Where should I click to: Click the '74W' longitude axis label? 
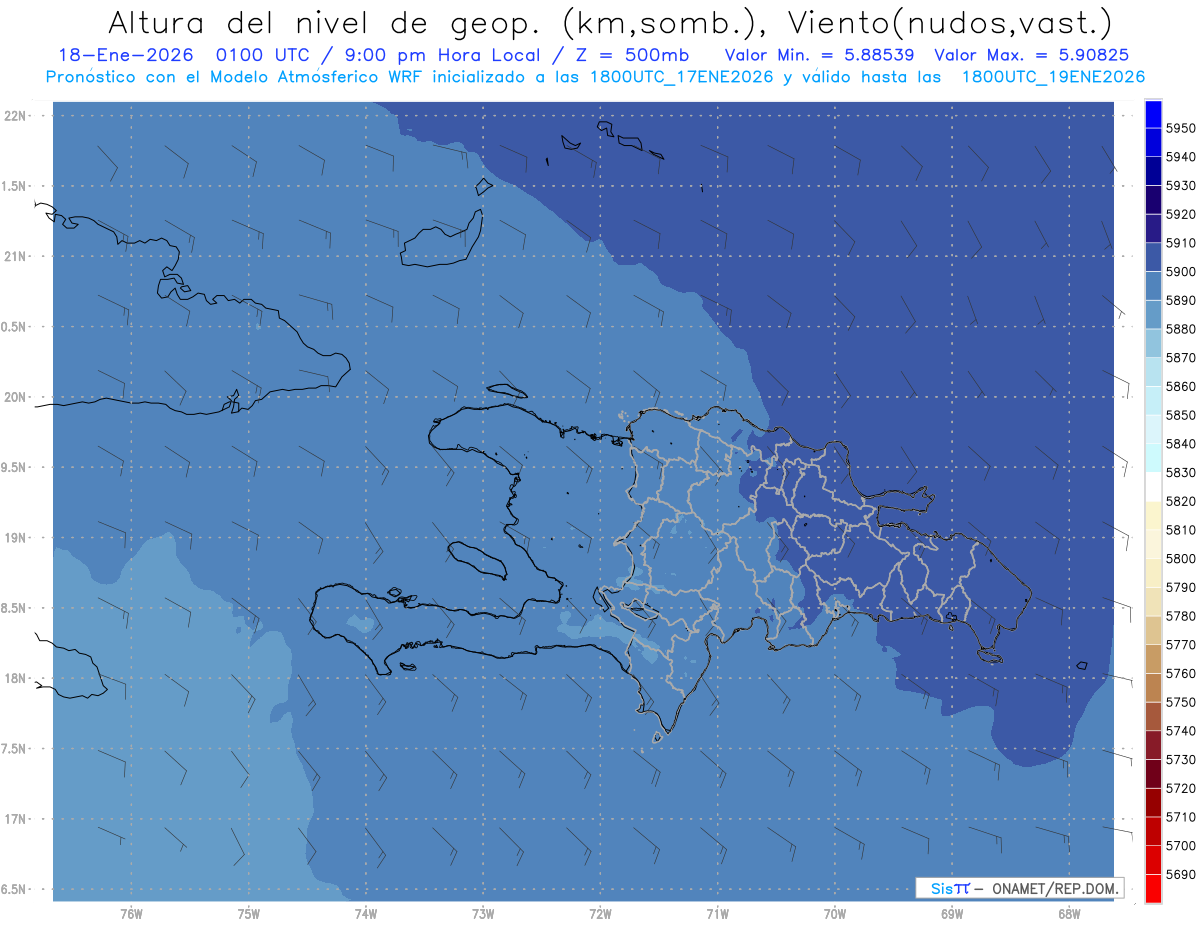366,914
